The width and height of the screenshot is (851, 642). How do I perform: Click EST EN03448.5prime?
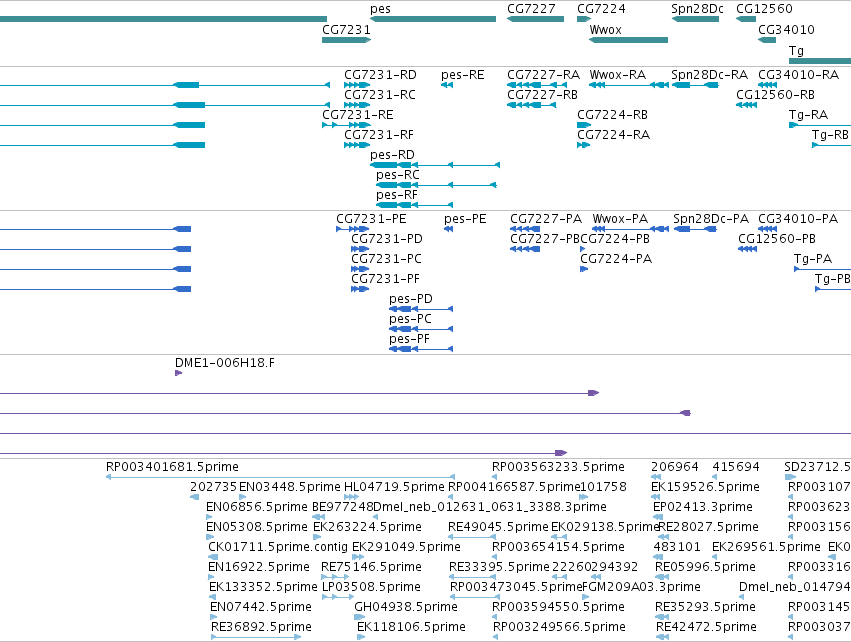[290, 487]
